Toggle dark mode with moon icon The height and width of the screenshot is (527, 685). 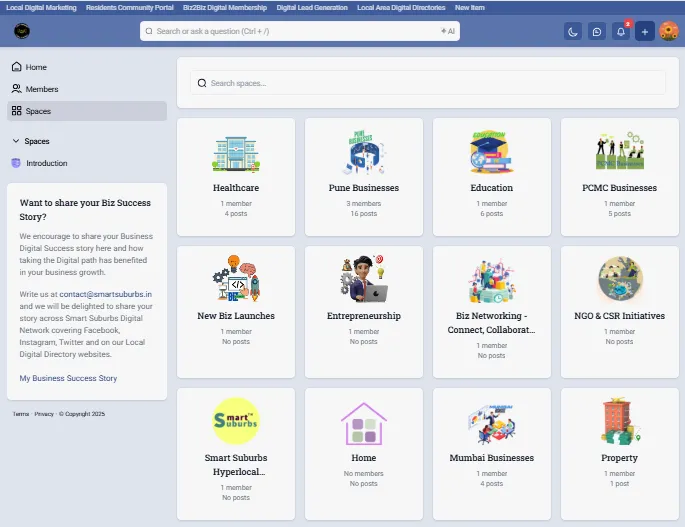[x=573, y=32]
